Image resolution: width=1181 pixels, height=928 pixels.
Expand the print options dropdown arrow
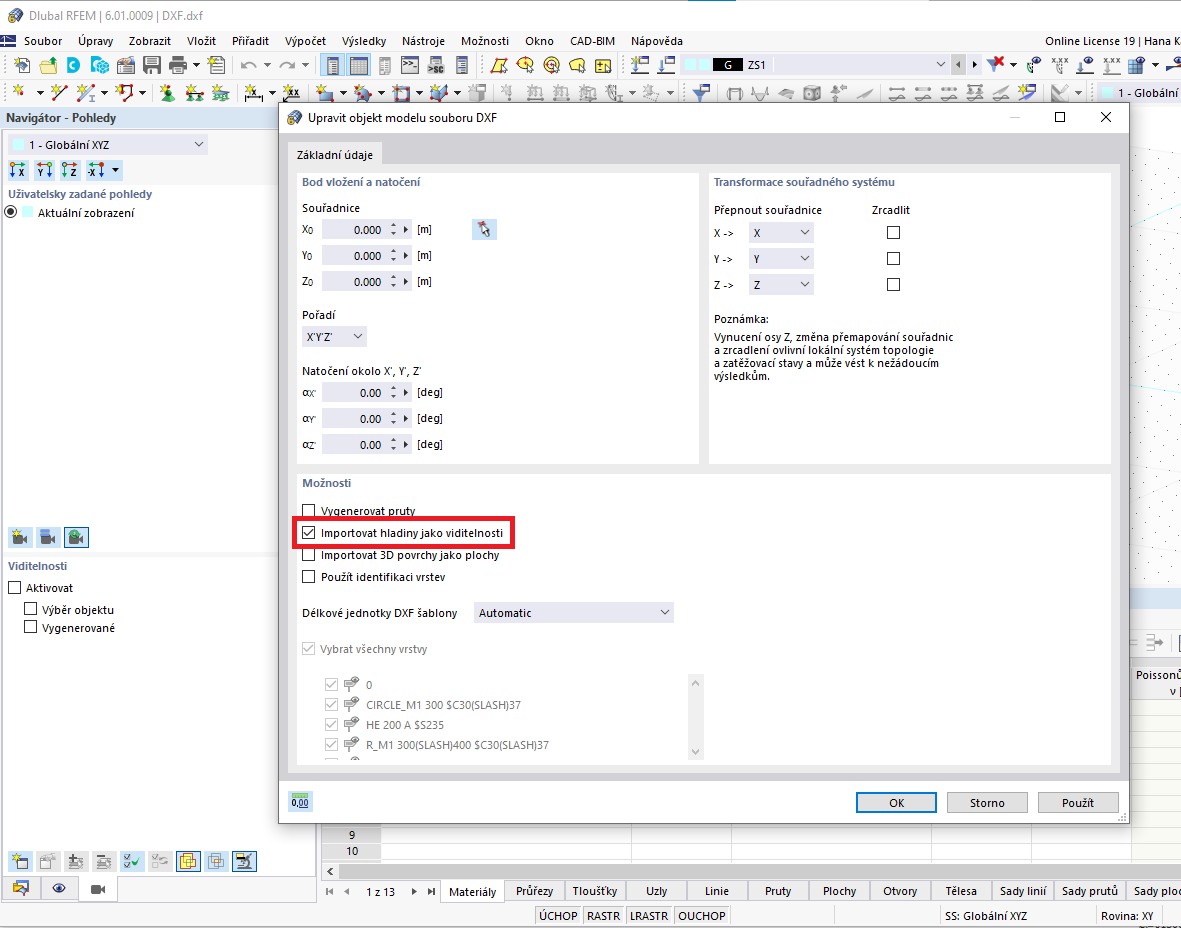(197, 65)
